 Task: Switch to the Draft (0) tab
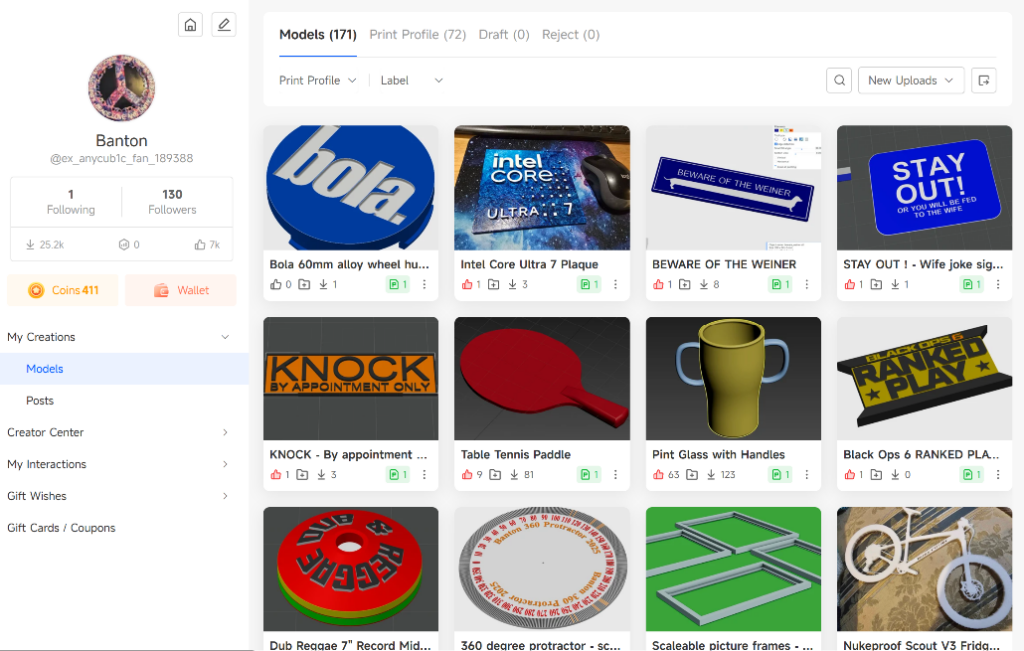tap(504, 35)
